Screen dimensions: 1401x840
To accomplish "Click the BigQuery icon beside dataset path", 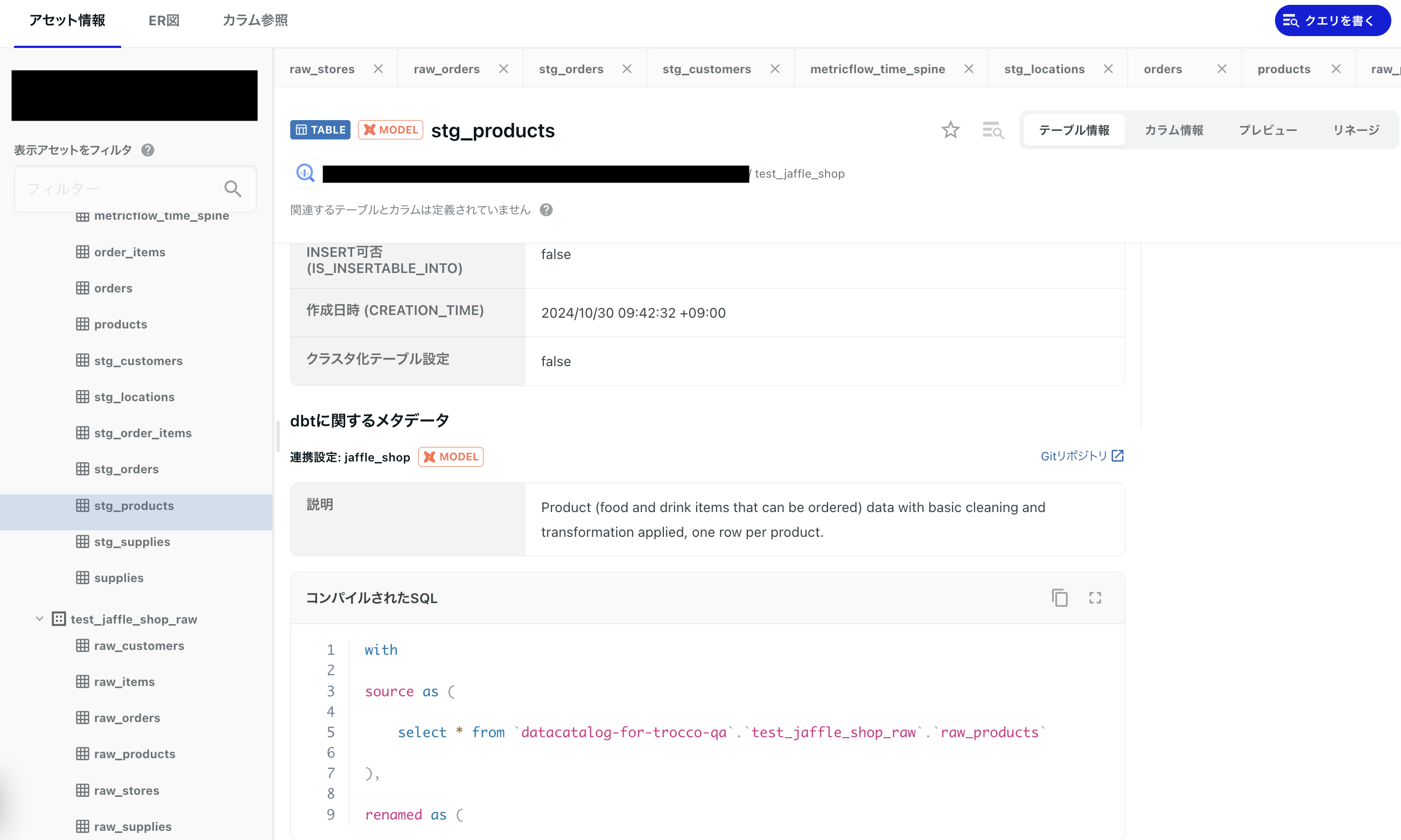I will tap(305, 173).
